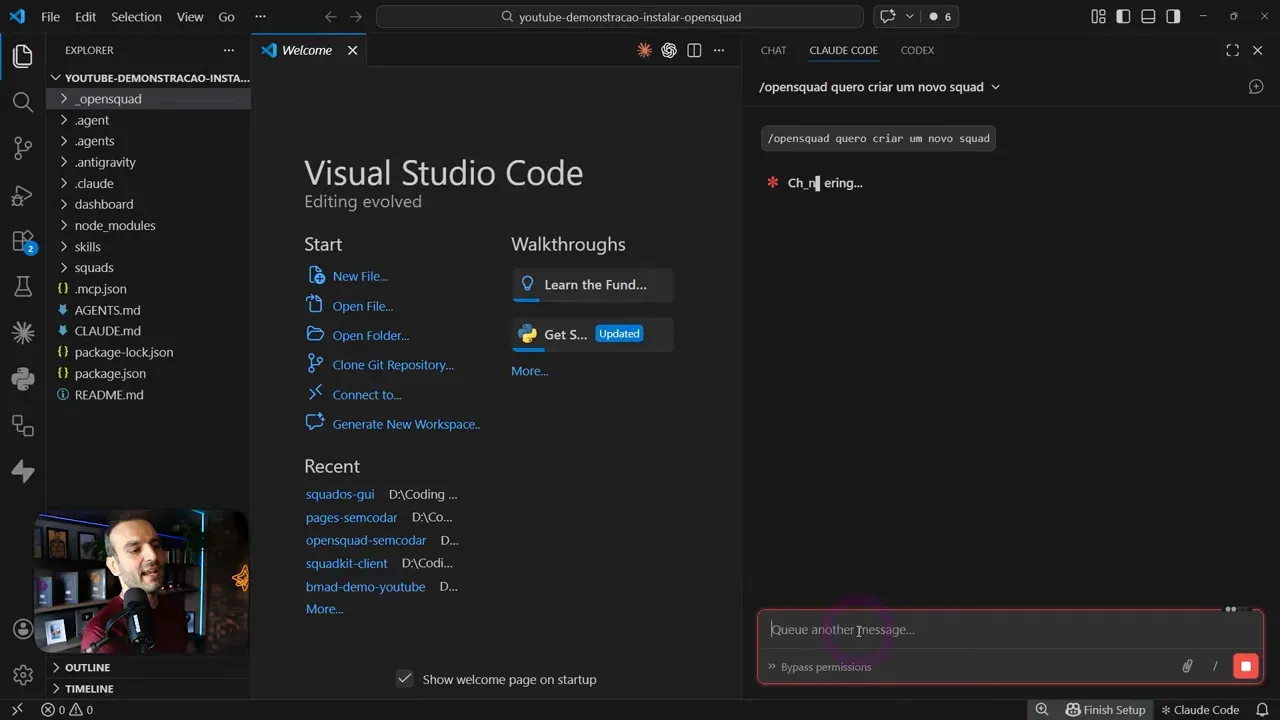Open Extensions view showing 2 updates
The height and width of the screenshot is (720, 1280).
22,241
